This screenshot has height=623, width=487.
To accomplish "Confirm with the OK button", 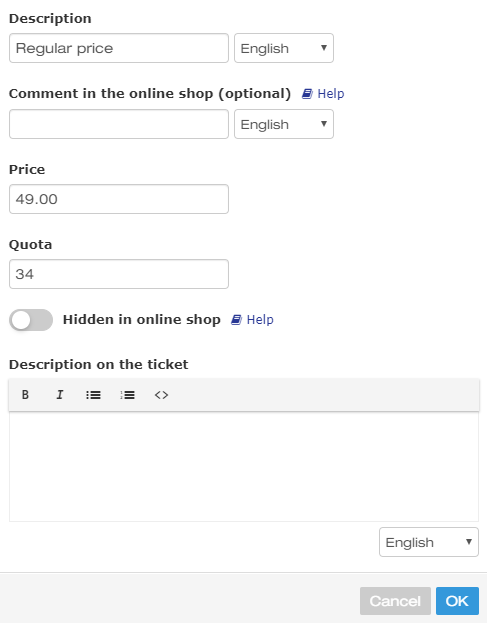I will pos(457,601).
